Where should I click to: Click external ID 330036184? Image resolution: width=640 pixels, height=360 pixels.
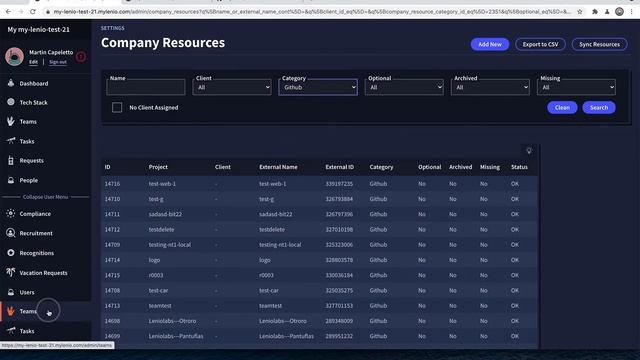[339, 275]
